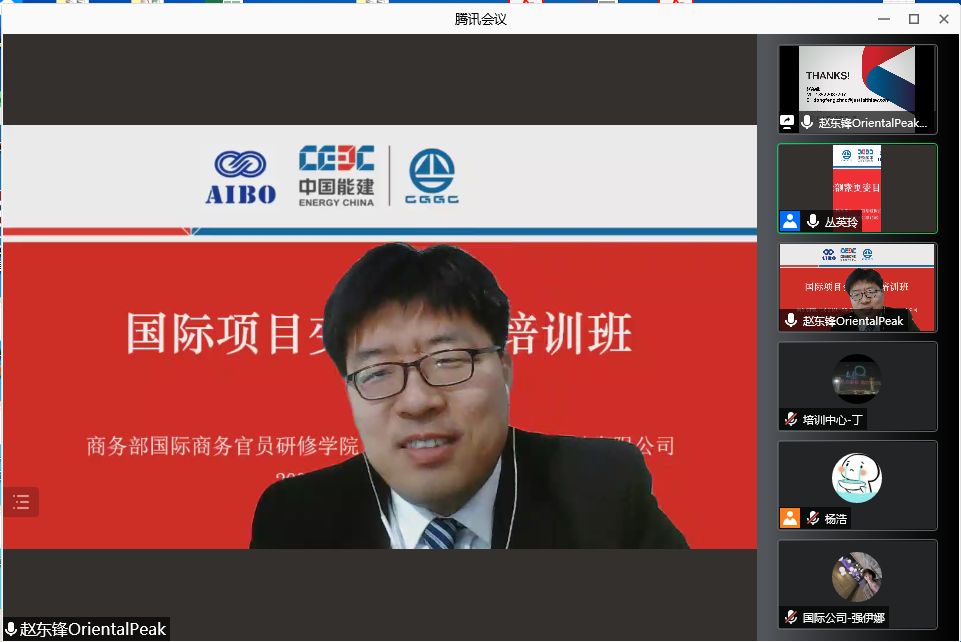Click screen-share icon on THANKS tile

pyautogui.click(x=788, y=123)
